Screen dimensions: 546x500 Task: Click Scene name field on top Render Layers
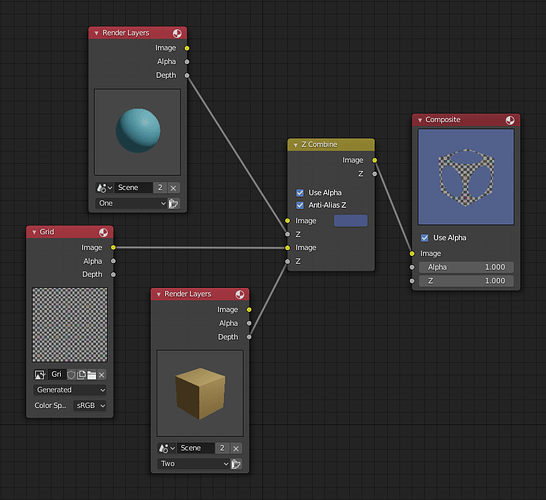click(133, 188)
